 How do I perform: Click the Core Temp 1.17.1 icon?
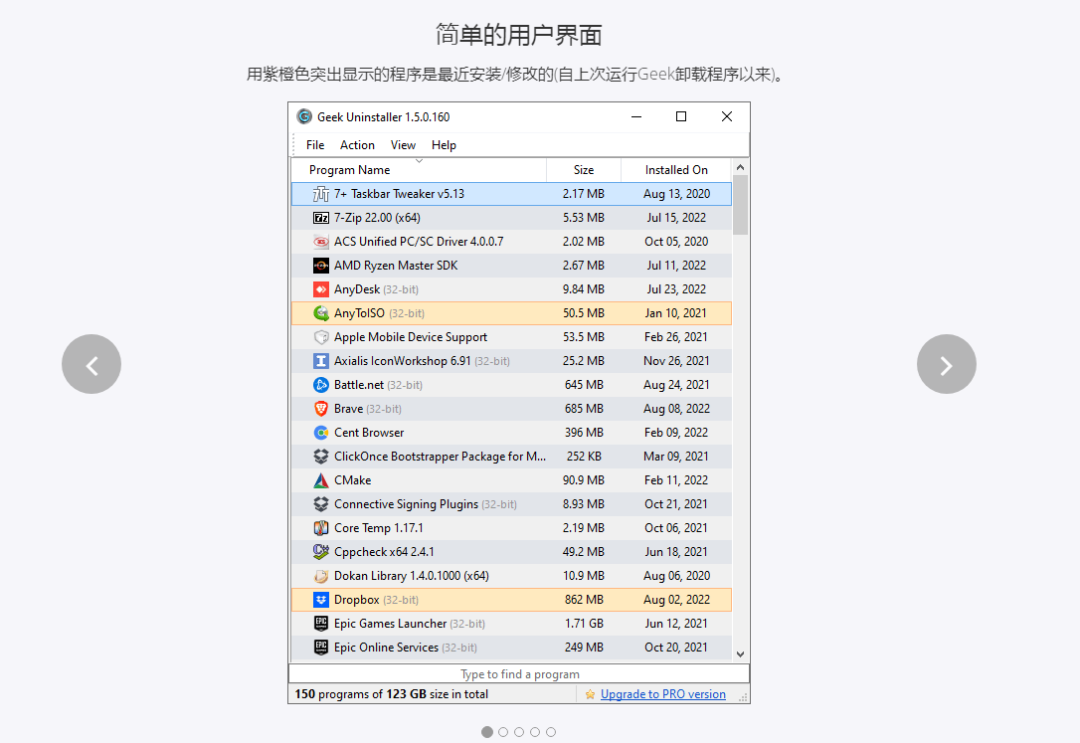[320, 528]
